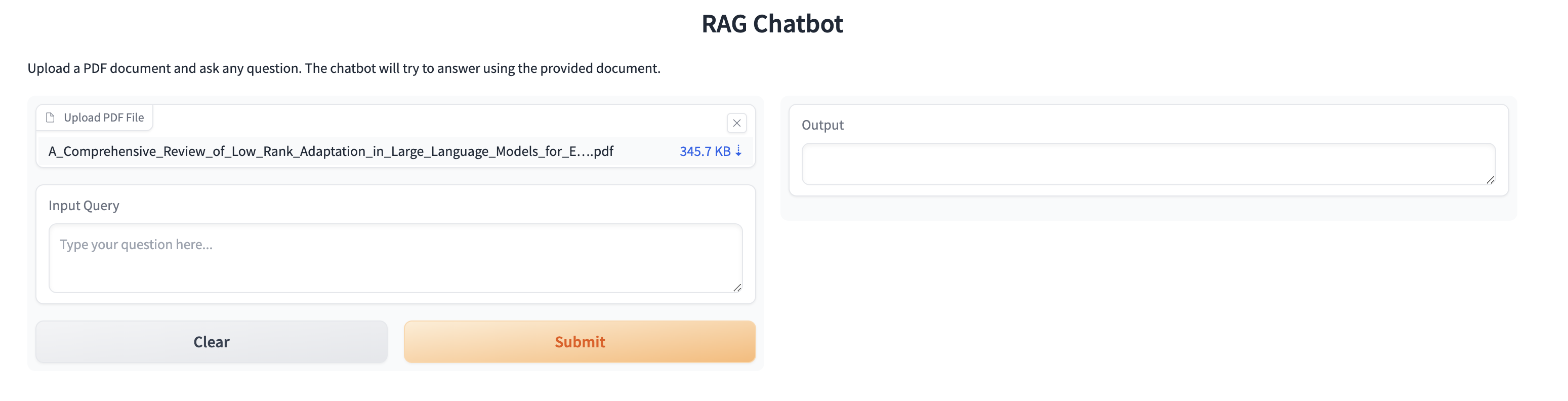Click the Output box resize handle
This screenshot has width=1568, height=401.
[1490, 180]
